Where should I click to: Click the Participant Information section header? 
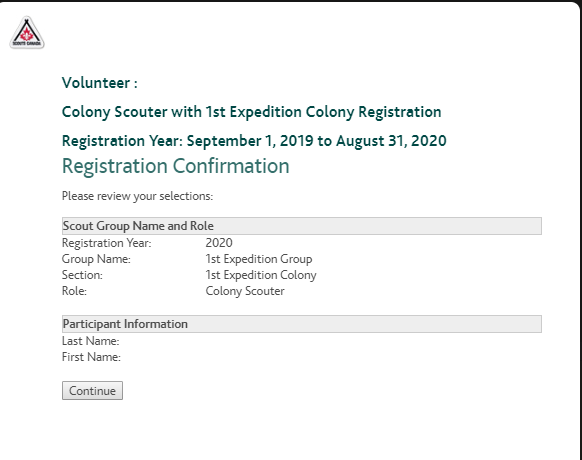(x=302, y=324)
